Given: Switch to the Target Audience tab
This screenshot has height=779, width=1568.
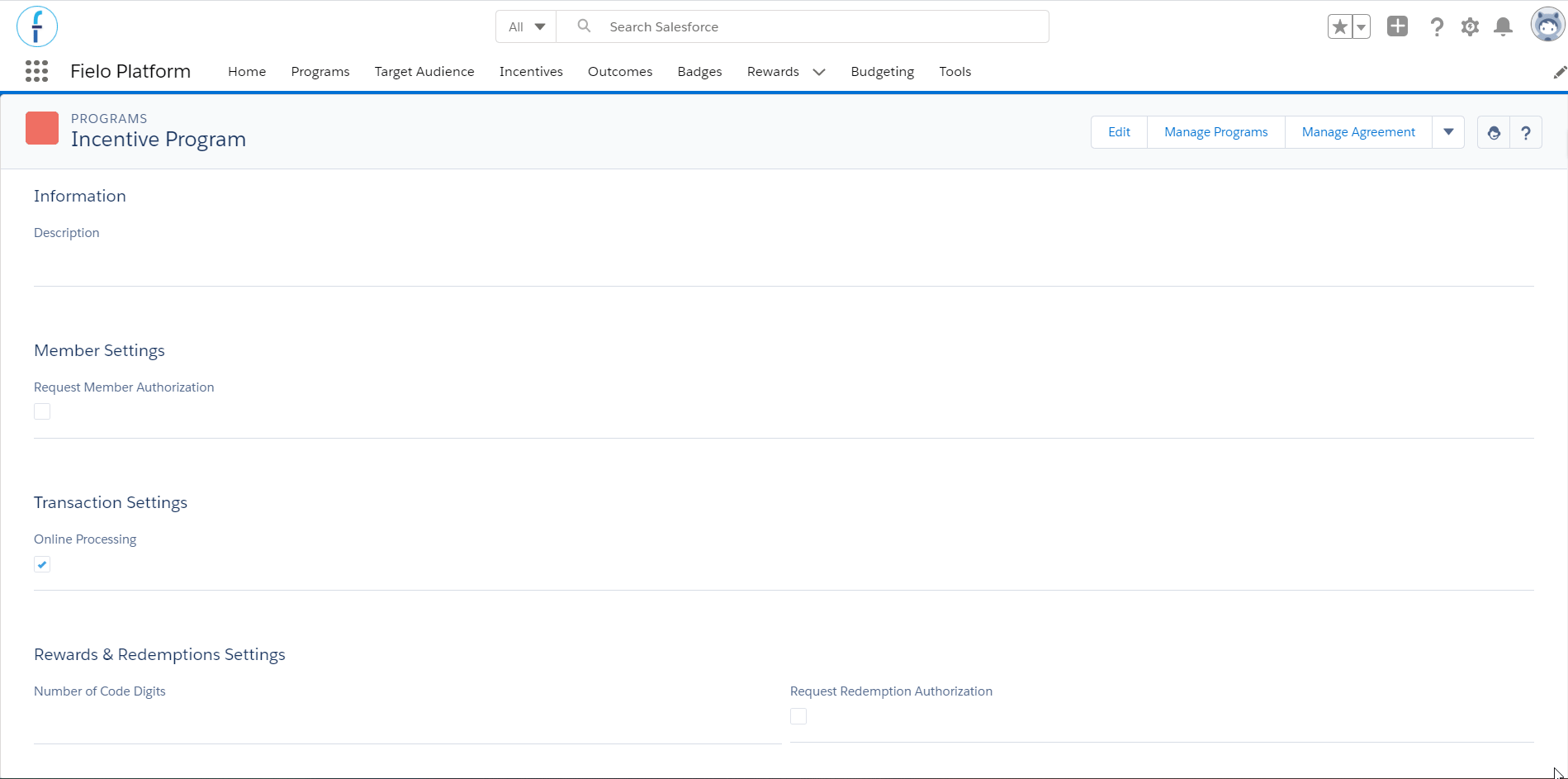Looking at the screenshot, I should tap(424, 72).
